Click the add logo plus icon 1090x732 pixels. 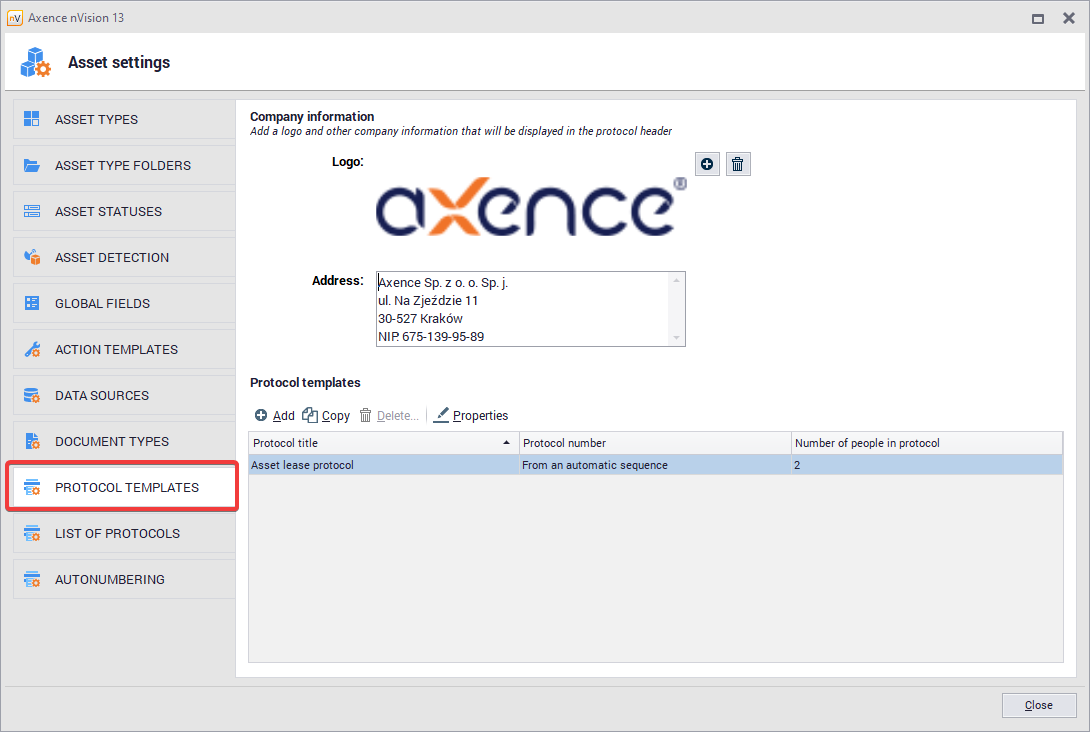tap(707, 164)
